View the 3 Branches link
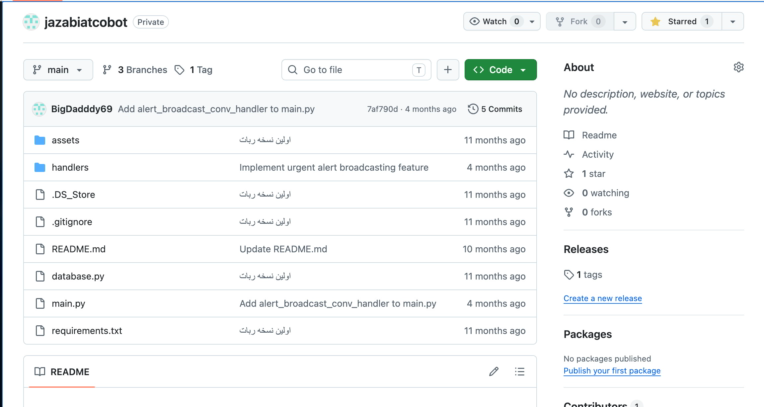This screenshot has height=407, width=764. (134, 70)
